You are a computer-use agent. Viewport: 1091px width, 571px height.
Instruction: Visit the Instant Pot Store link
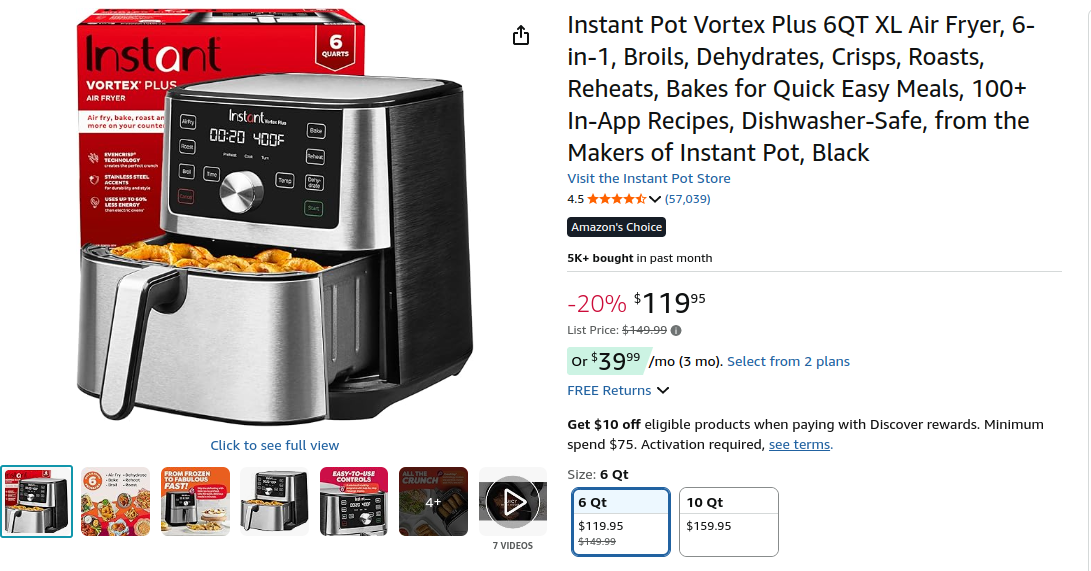click(x=648, y=178)
